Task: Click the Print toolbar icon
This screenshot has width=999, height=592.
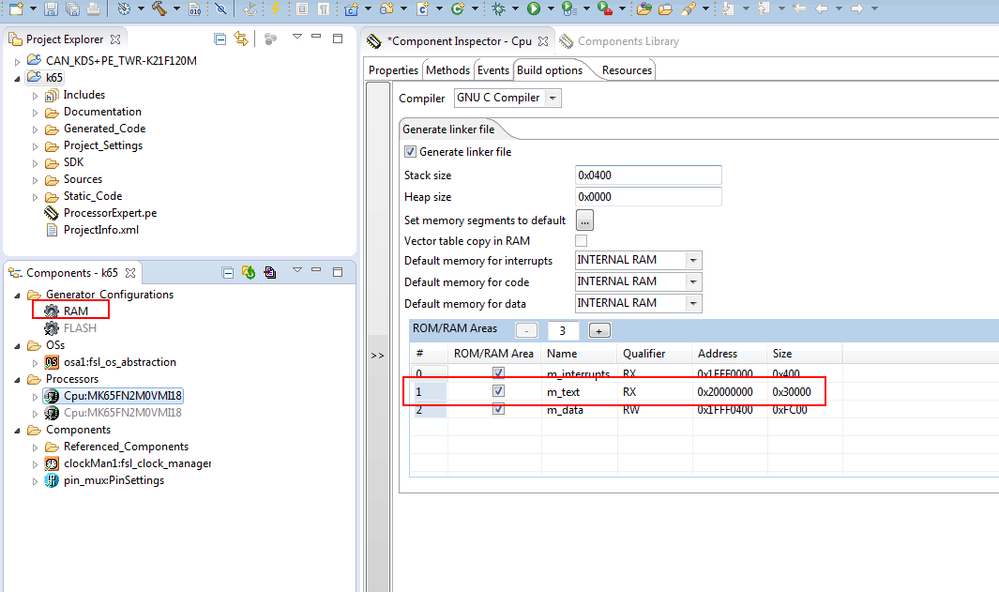Action: pyautogui.click(x=93, y=8)
